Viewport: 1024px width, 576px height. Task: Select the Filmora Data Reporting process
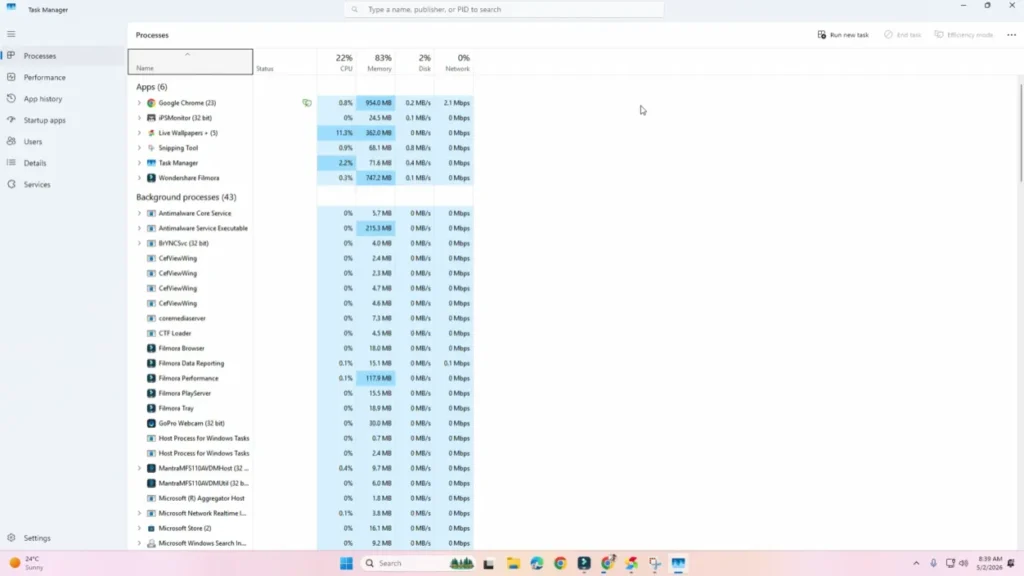pos(301,363)
